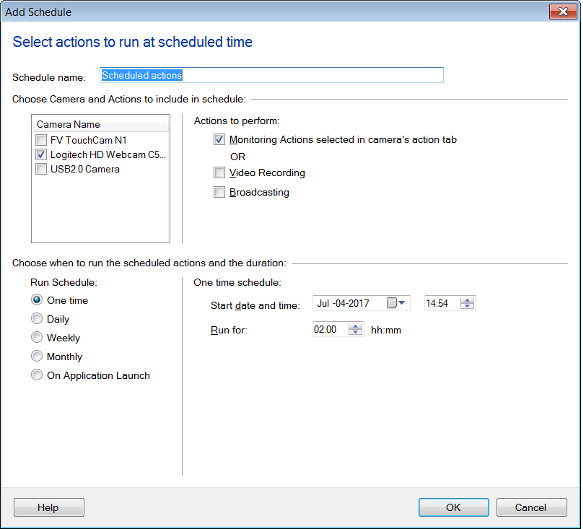The height and width of the screenshot is (529, 583).
Task: Confirm the schedule with OK
Action: 454,507
